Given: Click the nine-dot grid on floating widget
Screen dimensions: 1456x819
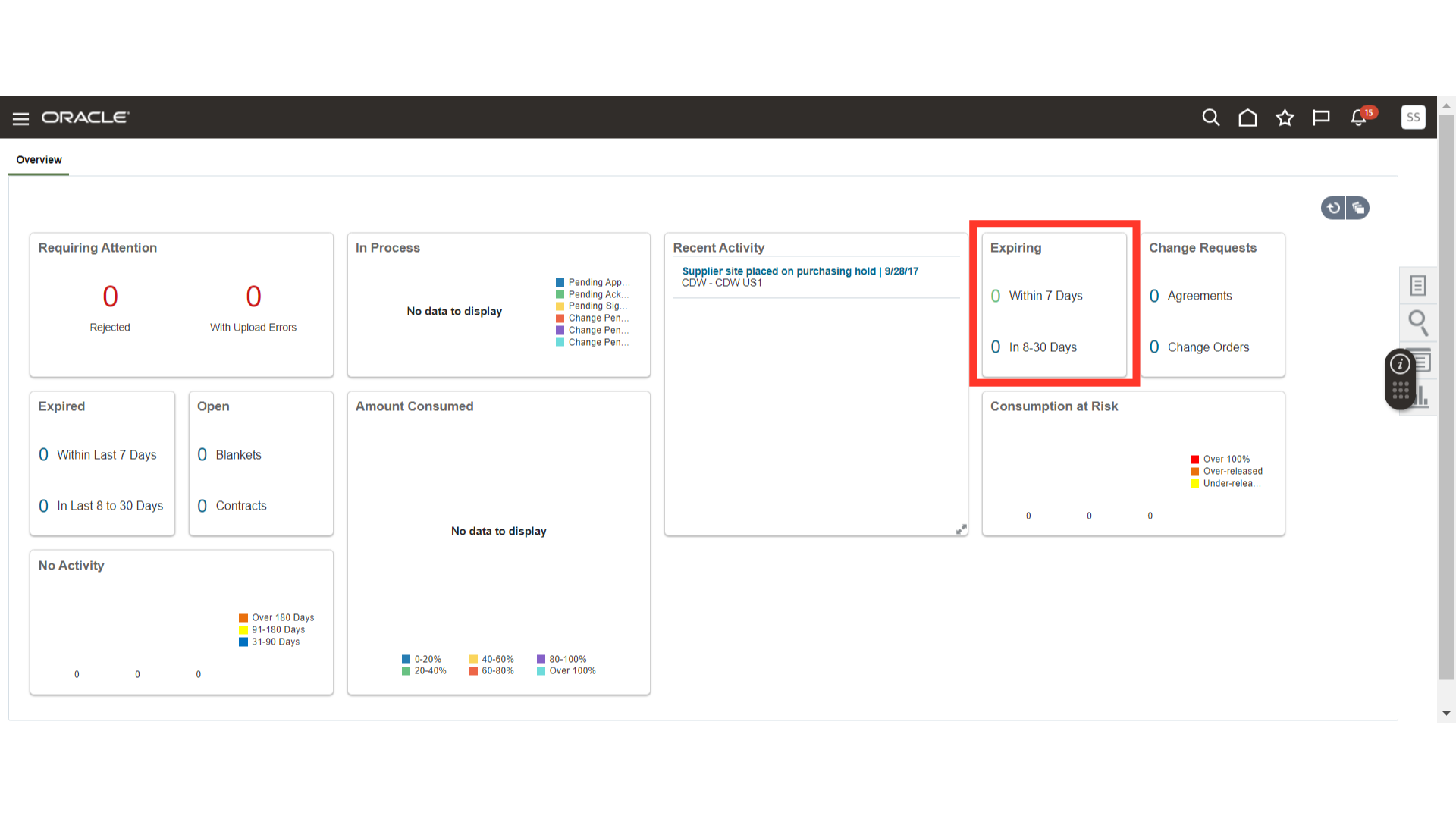Looking at the screenshot, I should point(1400,391).
